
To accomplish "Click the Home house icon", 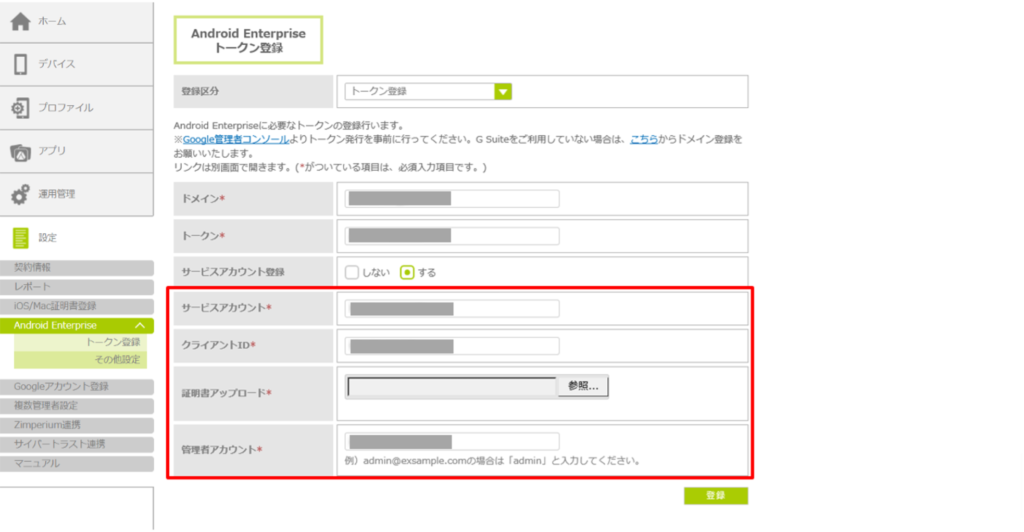I will 20,21.
